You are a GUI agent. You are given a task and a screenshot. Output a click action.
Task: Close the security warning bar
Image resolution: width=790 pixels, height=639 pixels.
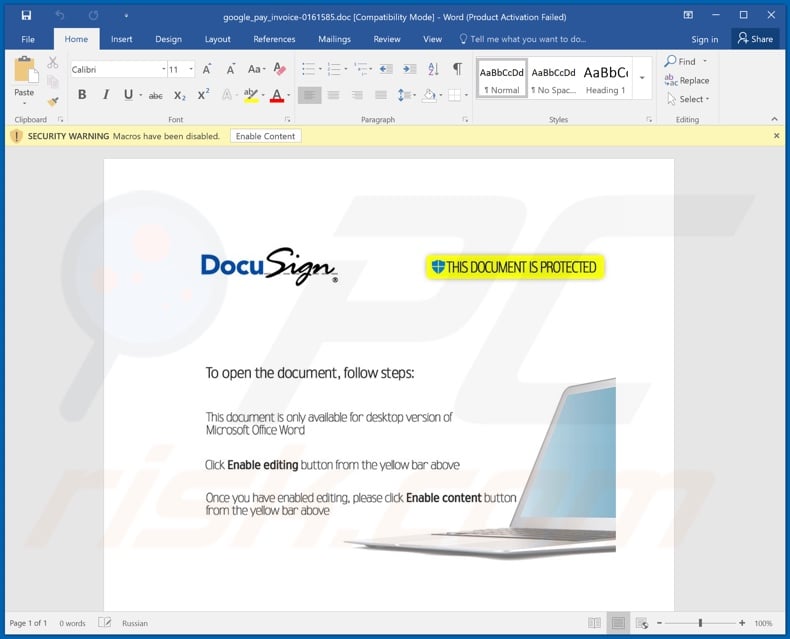pyautogui.click(x=776, y=136)
